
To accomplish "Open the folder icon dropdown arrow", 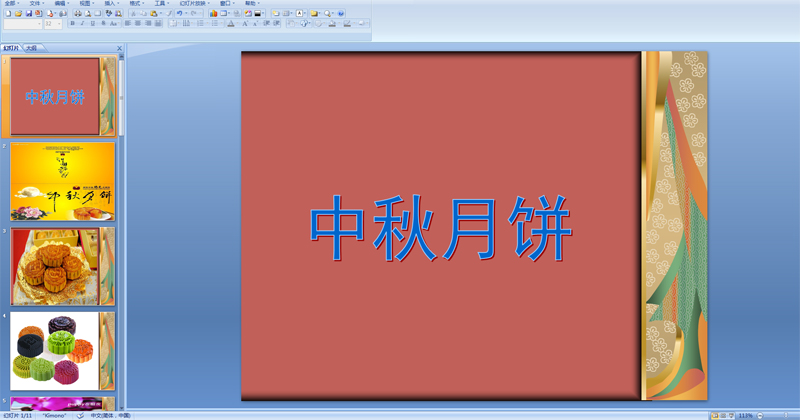I will pyautogui.click(x=319, y=13).
